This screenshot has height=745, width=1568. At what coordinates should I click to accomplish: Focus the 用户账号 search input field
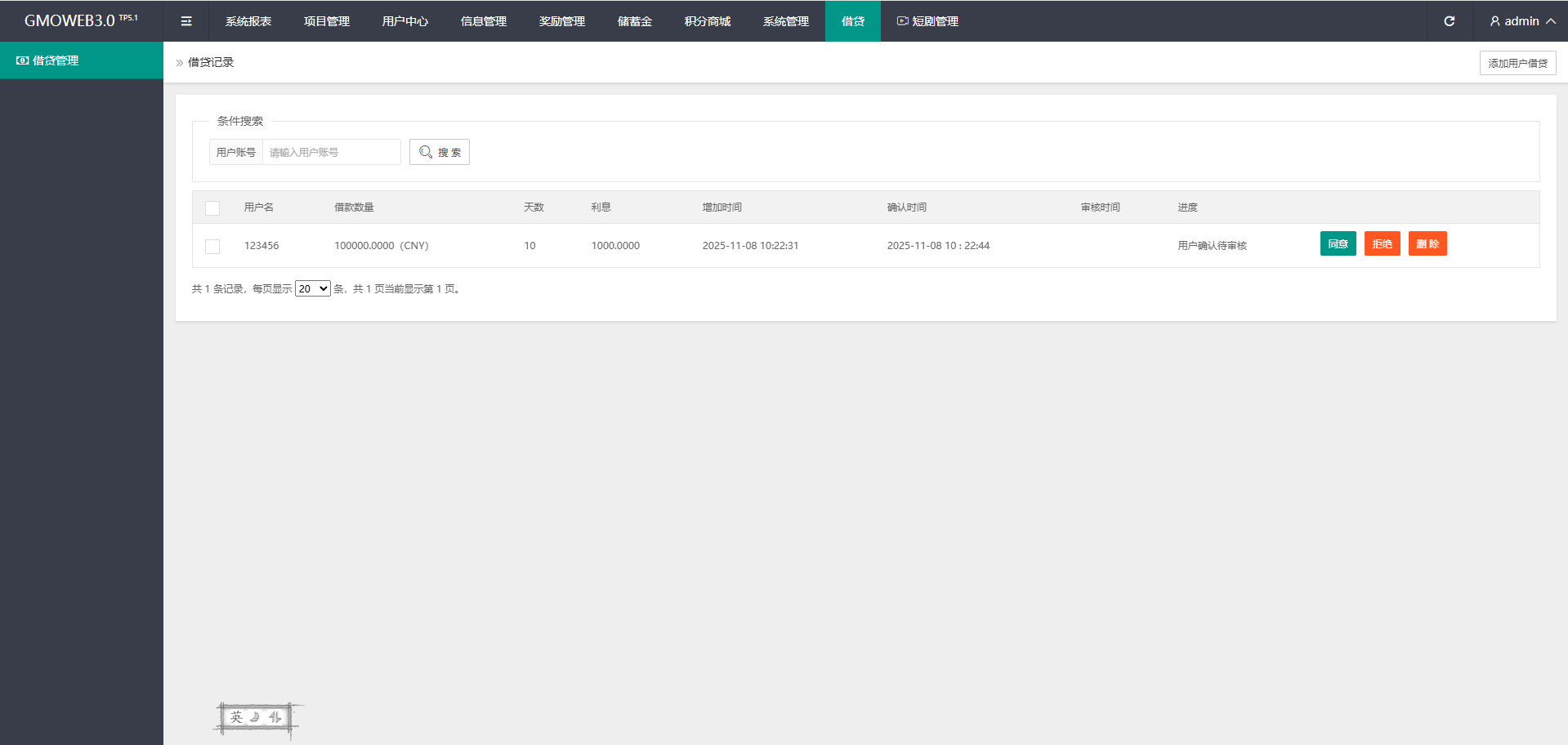(x=331, y=152)
